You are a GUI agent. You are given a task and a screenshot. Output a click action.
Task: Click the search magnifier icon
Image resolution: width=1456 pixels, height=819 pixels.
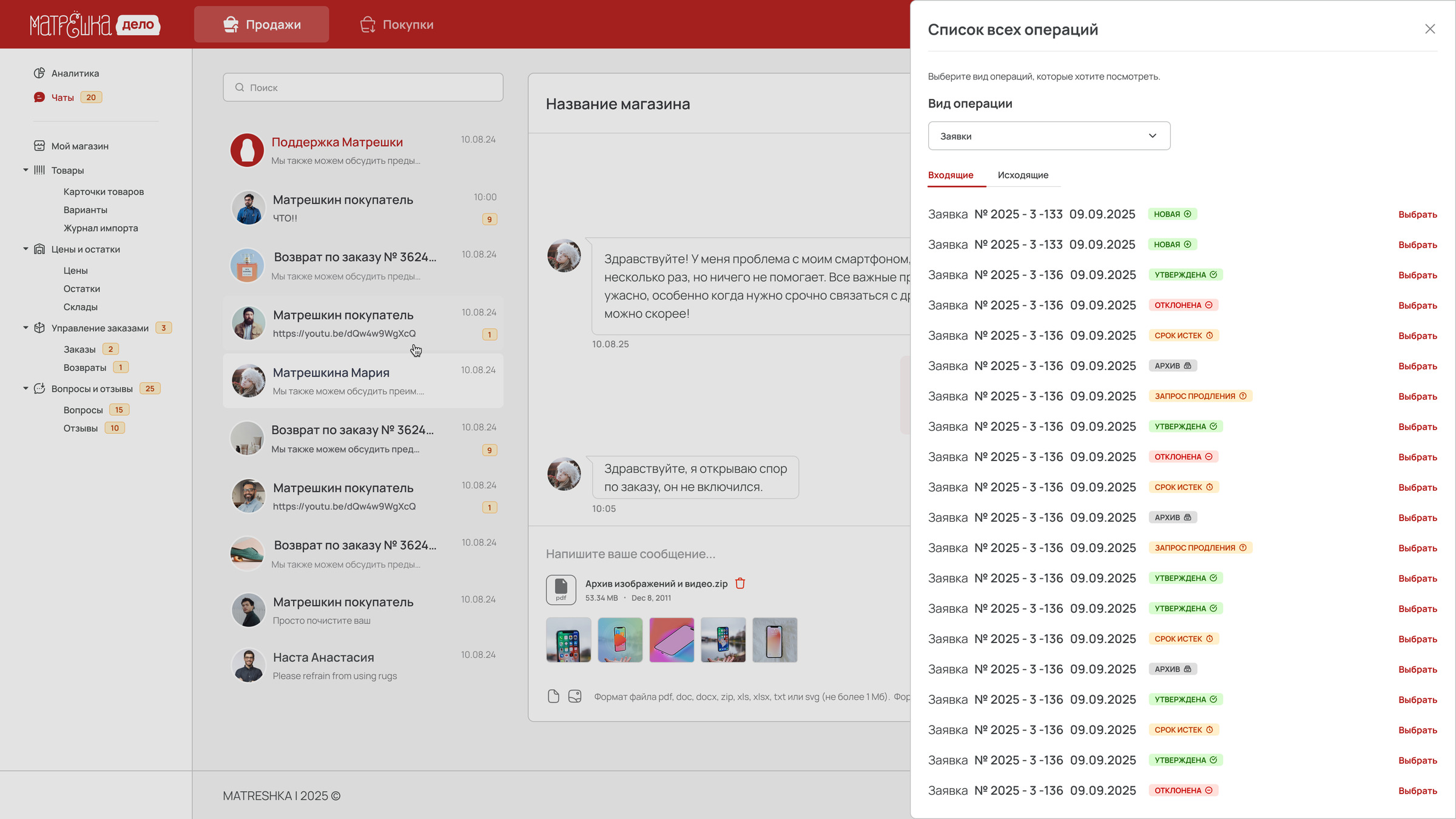pyautogui.click(x=240, y=87)
